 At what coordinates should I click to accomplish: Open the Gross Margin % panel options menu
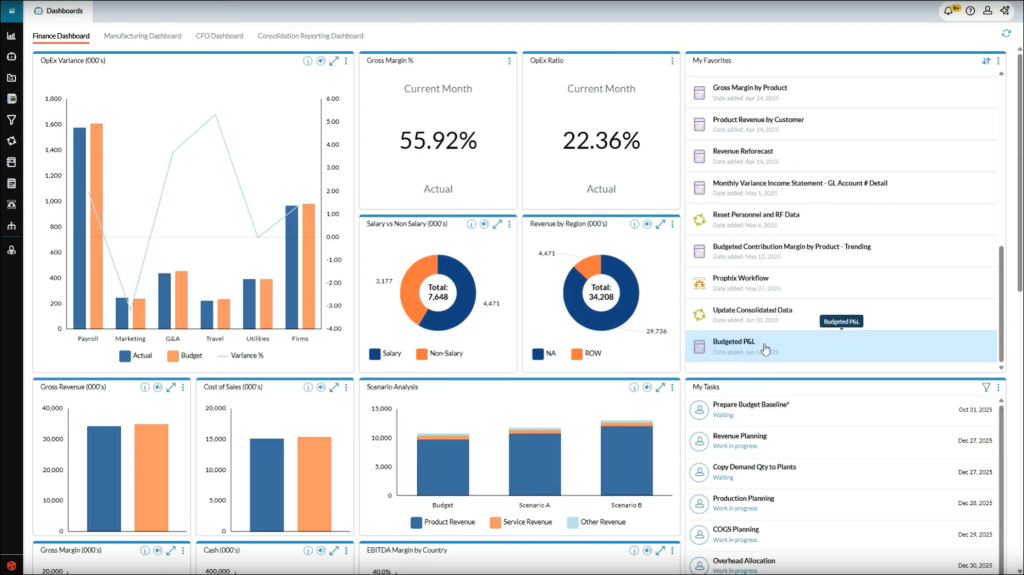(x=509, y=61)
